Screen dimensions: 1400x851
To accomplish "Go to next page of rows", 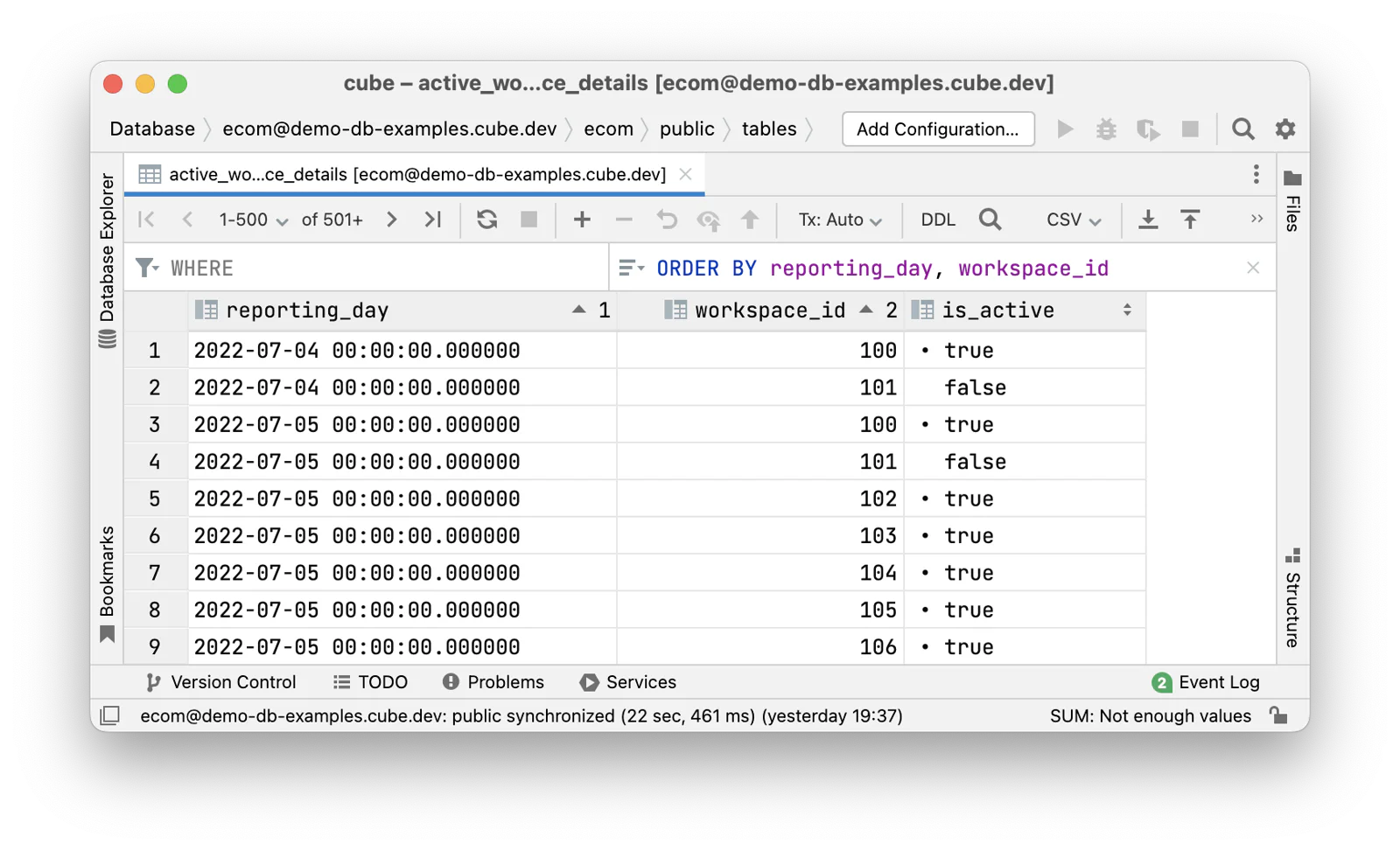I will [x=391, y=220].
